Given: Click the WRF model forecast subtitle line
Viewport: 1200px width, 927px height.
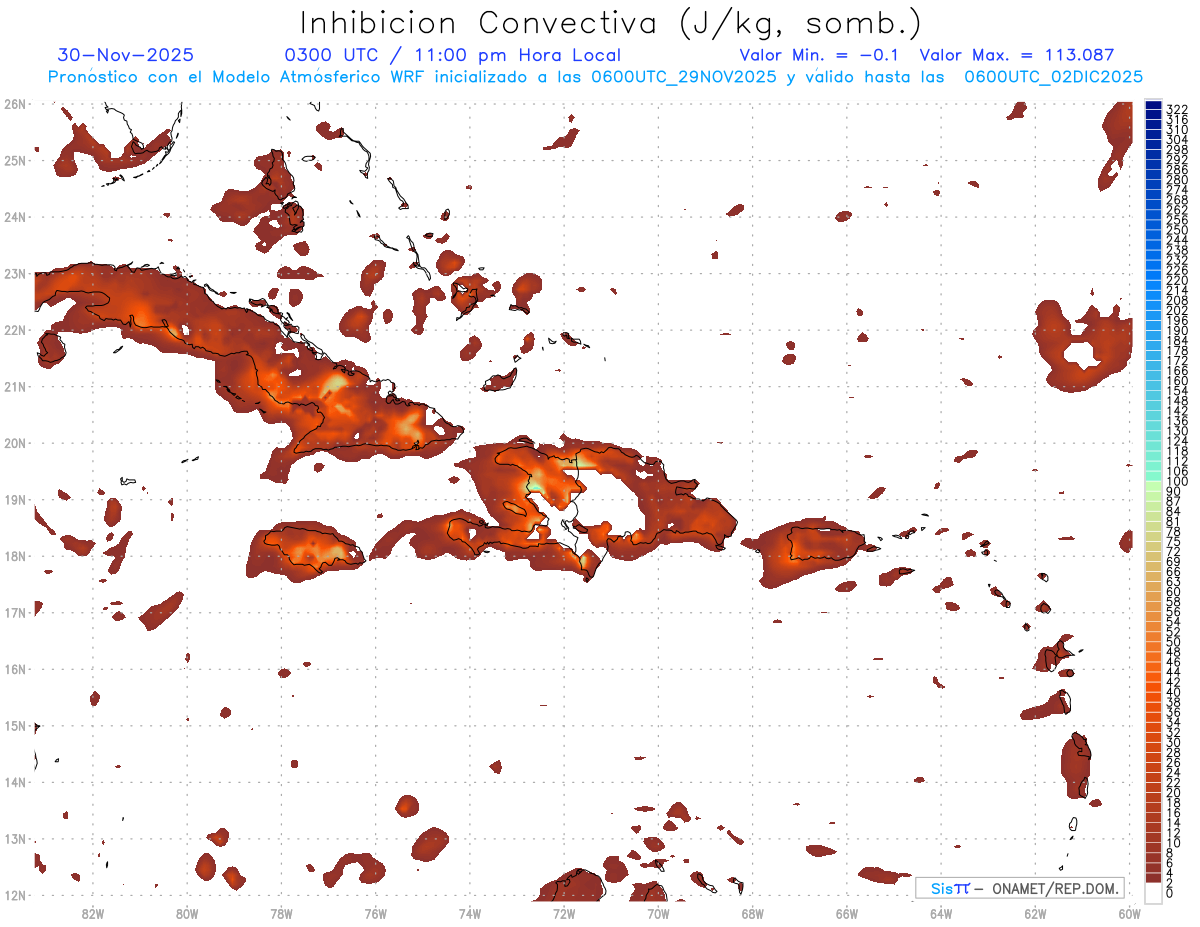Looking at the screenshot, I should click(595, 76).
